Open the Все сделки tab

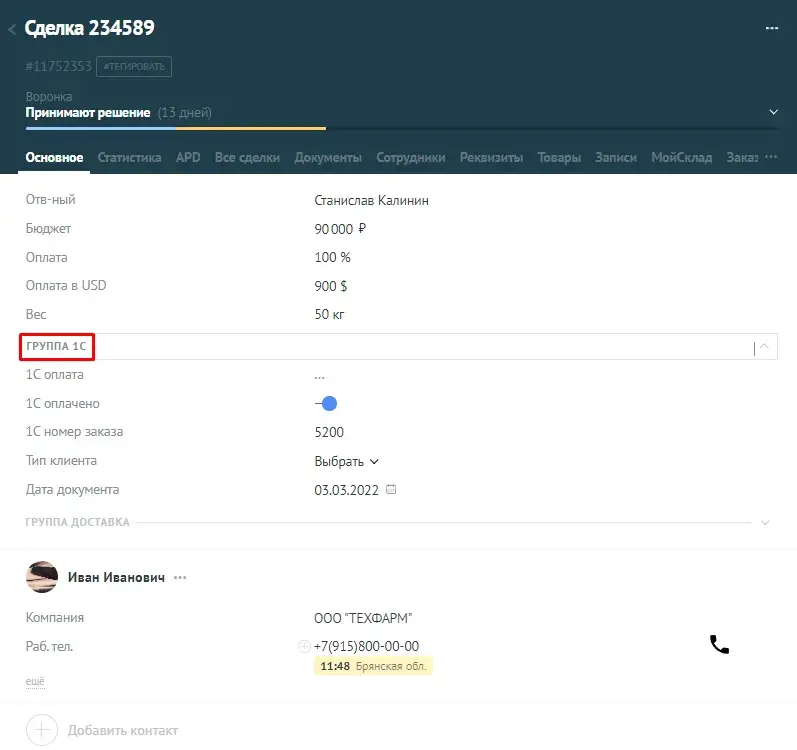[247, 158]
